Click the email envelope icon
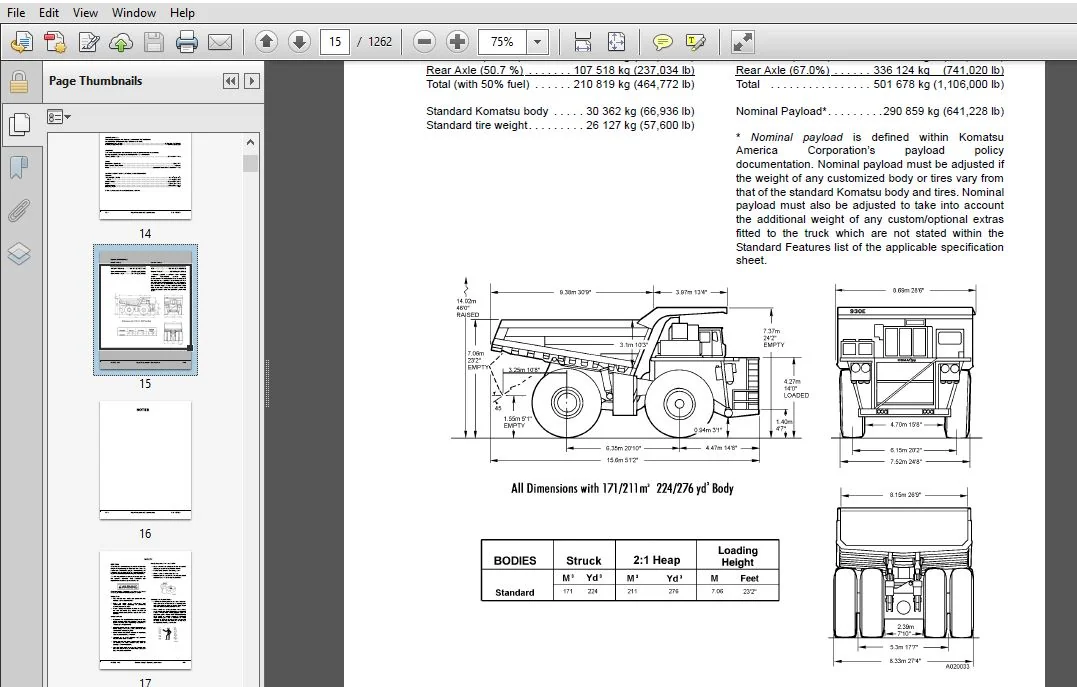The height and width of the screenshot is (687, 1077). pyautogui.click(x=219, y=42)
